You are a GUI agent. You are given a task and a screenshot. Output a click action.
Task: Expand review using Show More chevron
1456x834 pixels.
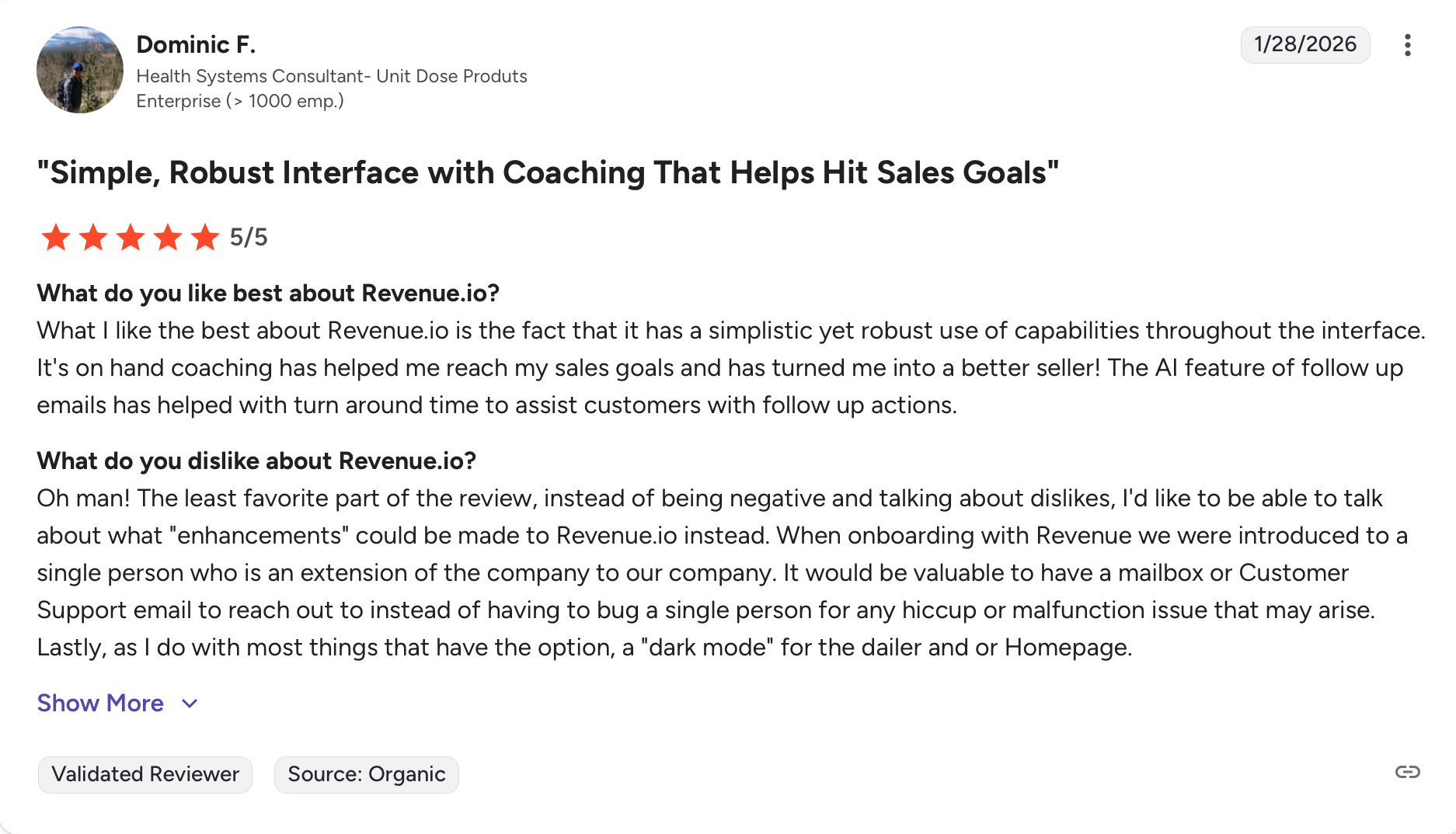(x=190, y=704)
